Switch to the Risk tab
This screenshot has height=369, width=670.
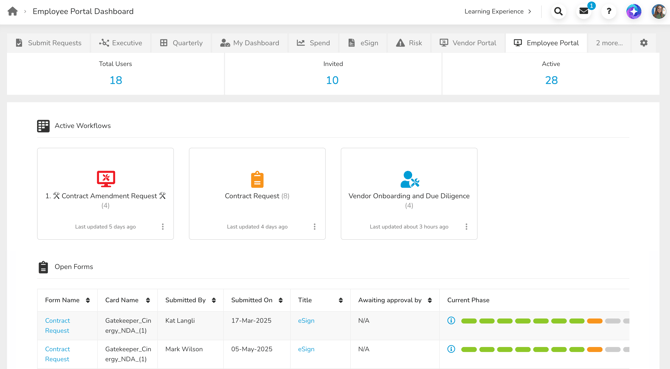click(409, 43)
